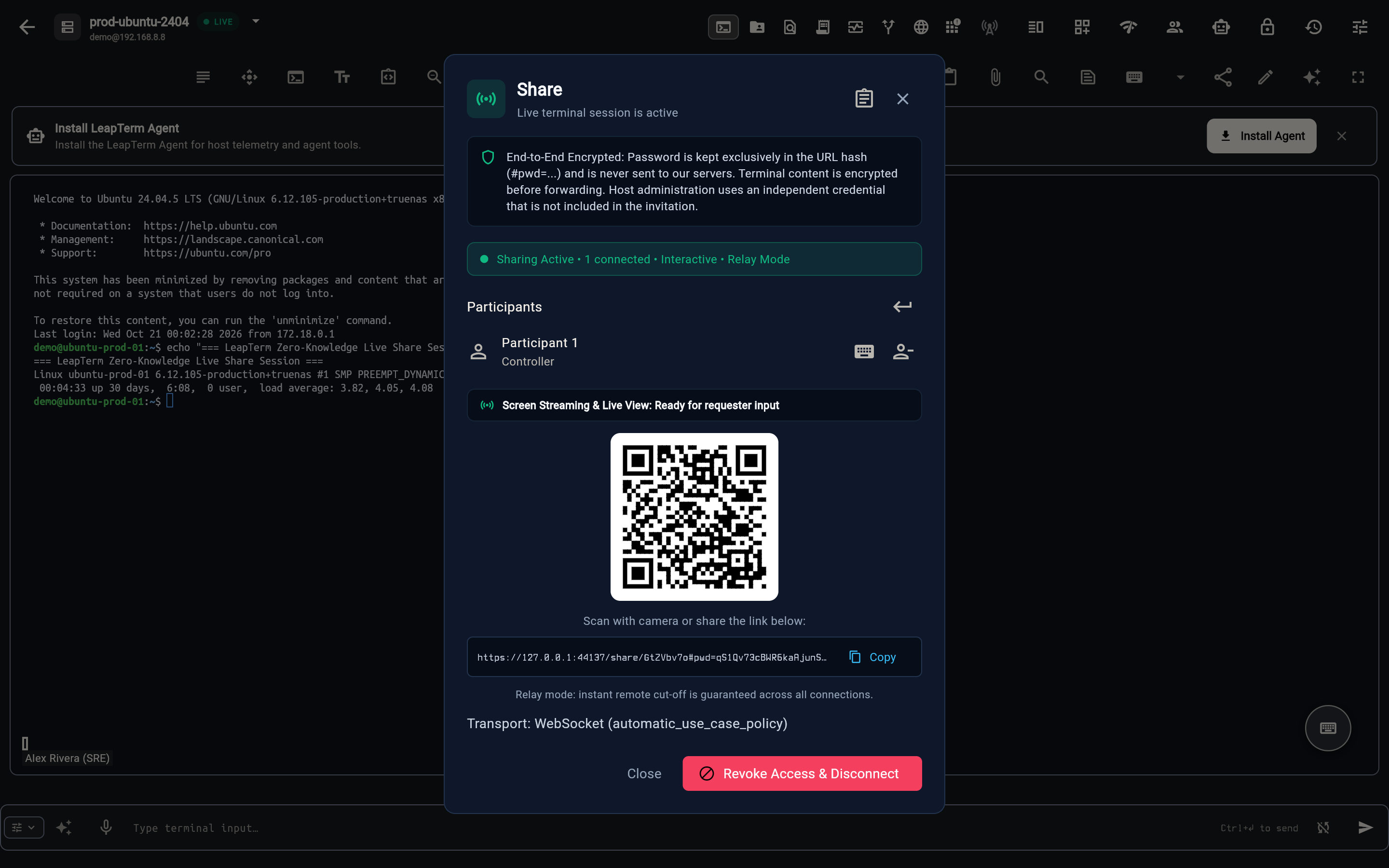Screen dimensions: 1389x868
Task: Click the attachment paperclip icon
Action: pos(995,77)
